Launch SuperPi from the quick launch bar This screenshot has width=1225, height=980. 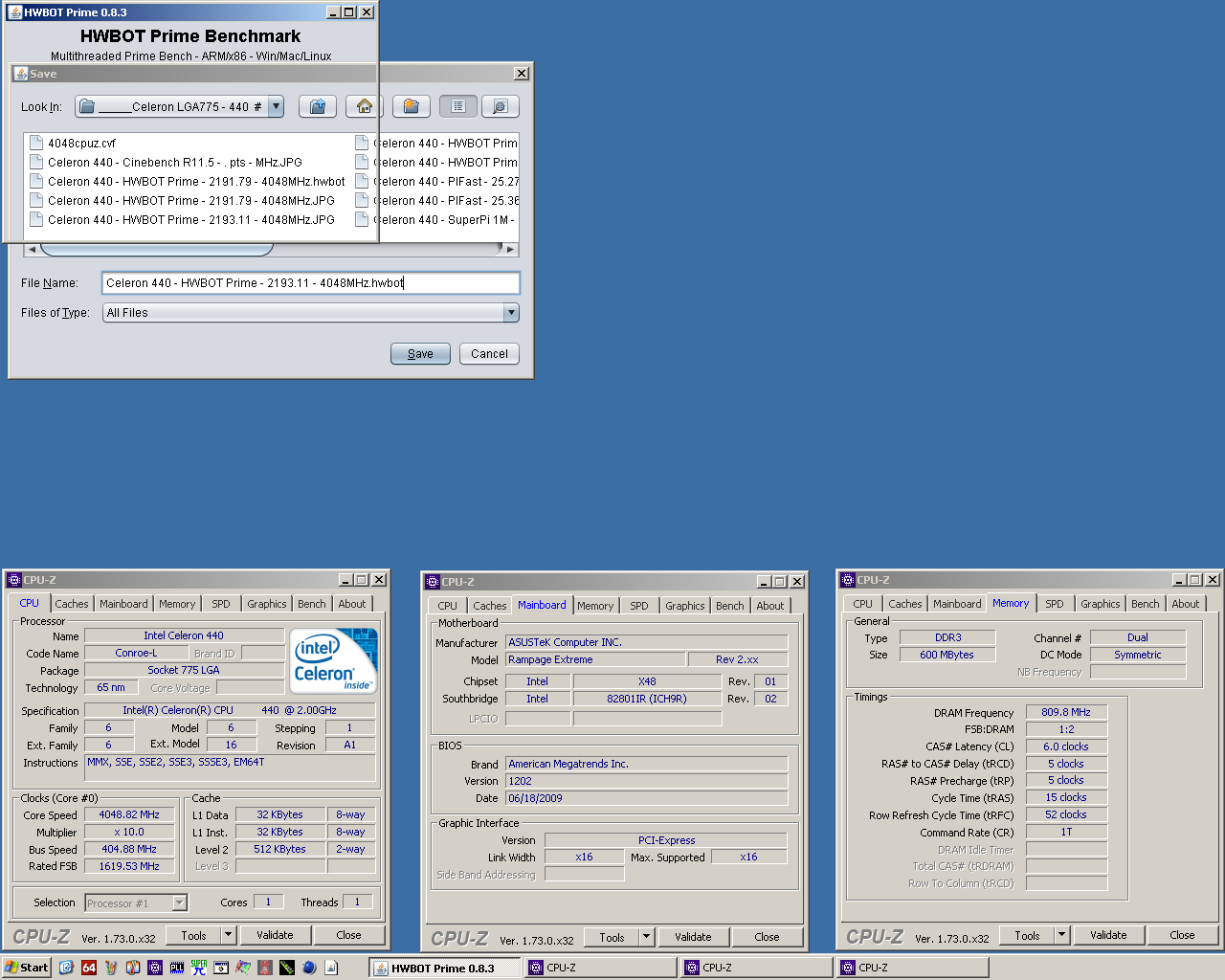[199, 968]
